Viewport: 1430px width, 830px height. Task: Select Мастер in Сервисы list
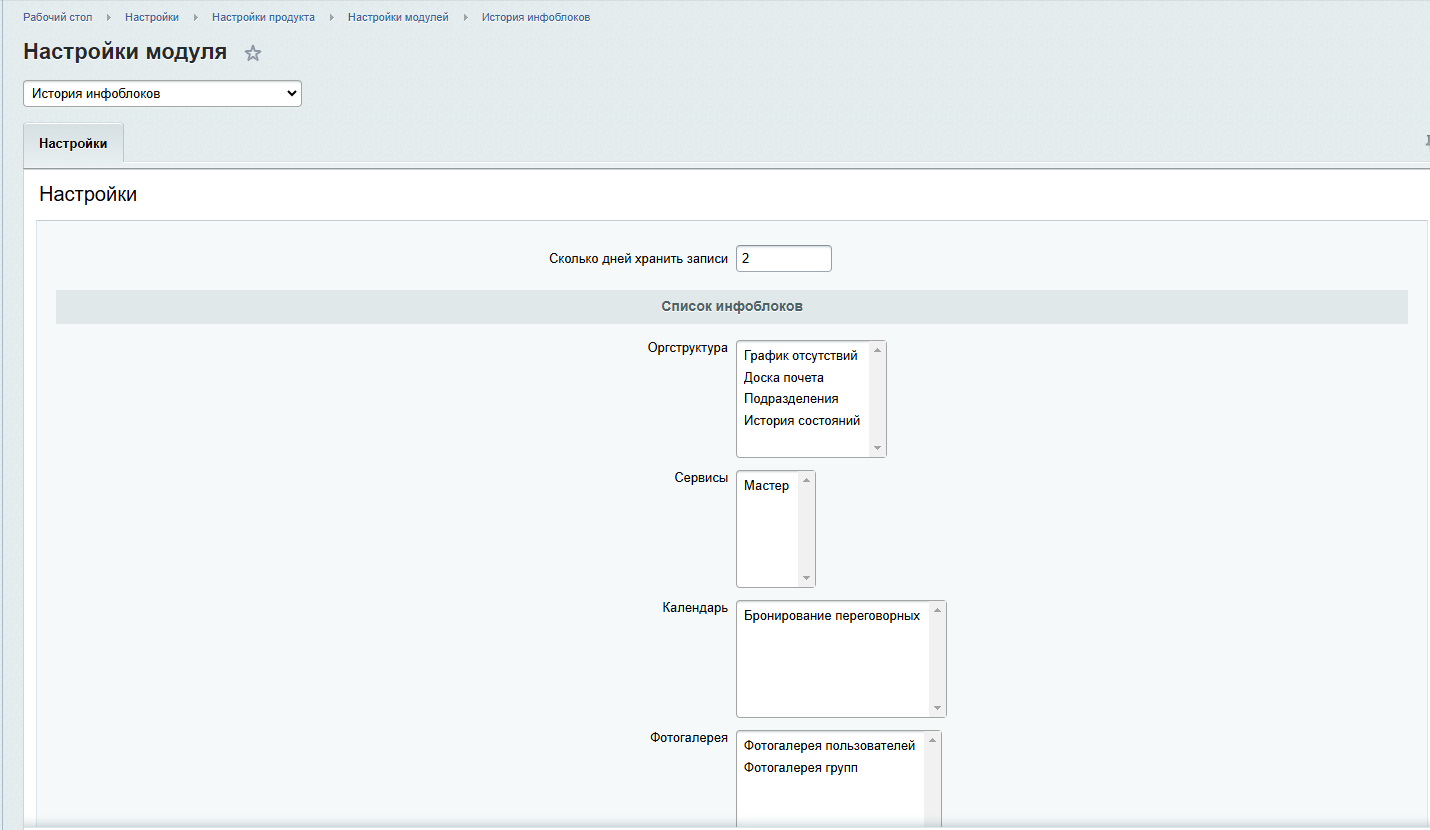pyautogui.click(x=766, y=486)
